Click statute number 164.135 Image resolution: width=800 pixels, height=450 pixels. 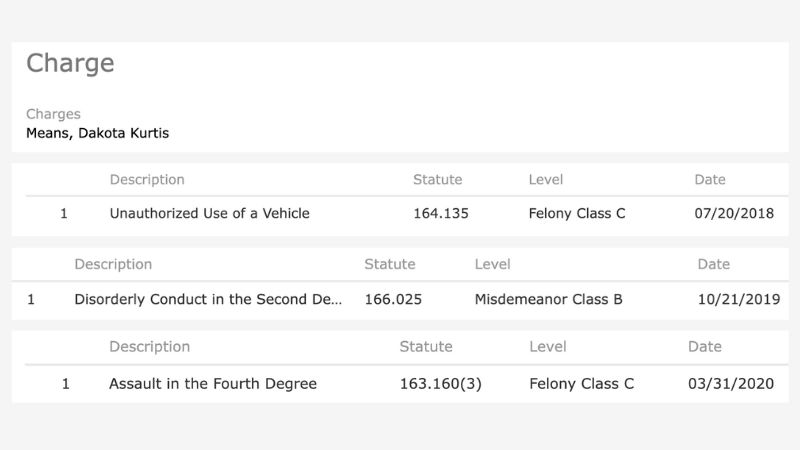tap(441, 213)
